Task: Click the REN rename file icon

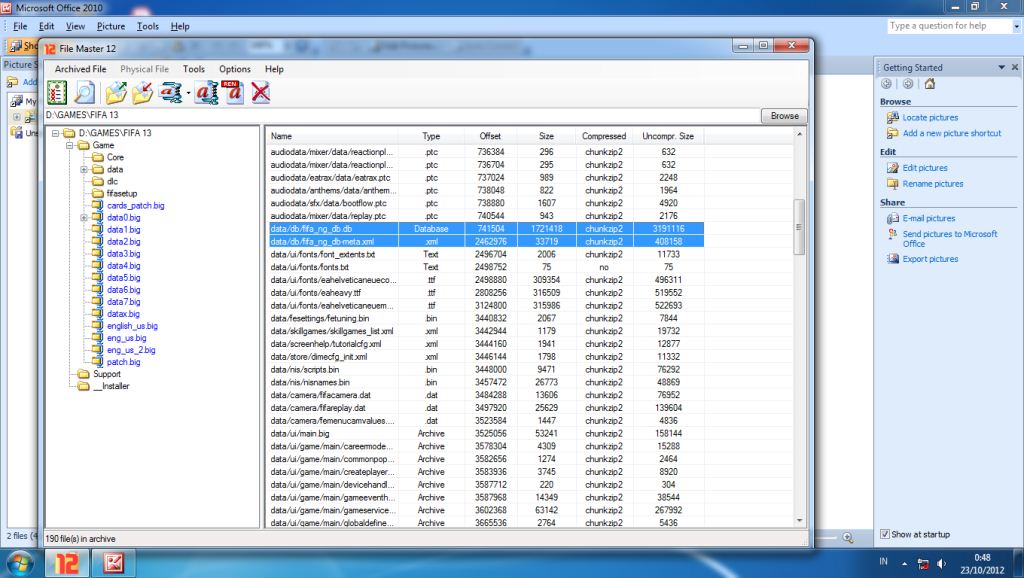Action: (233, 93)
